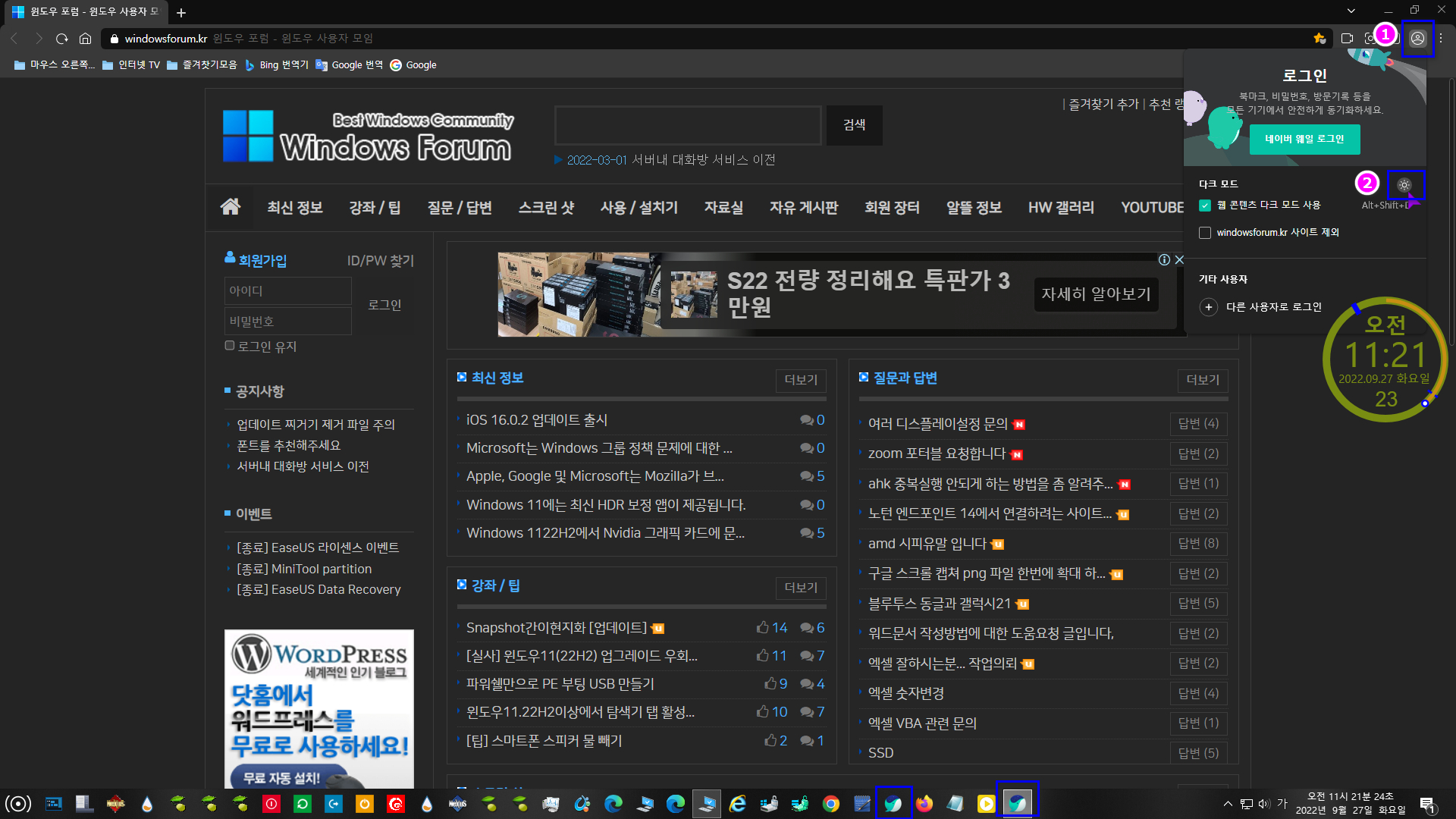Open the yellow media player on taskbar
The image size is (1456, 819).
pos(986,804)
